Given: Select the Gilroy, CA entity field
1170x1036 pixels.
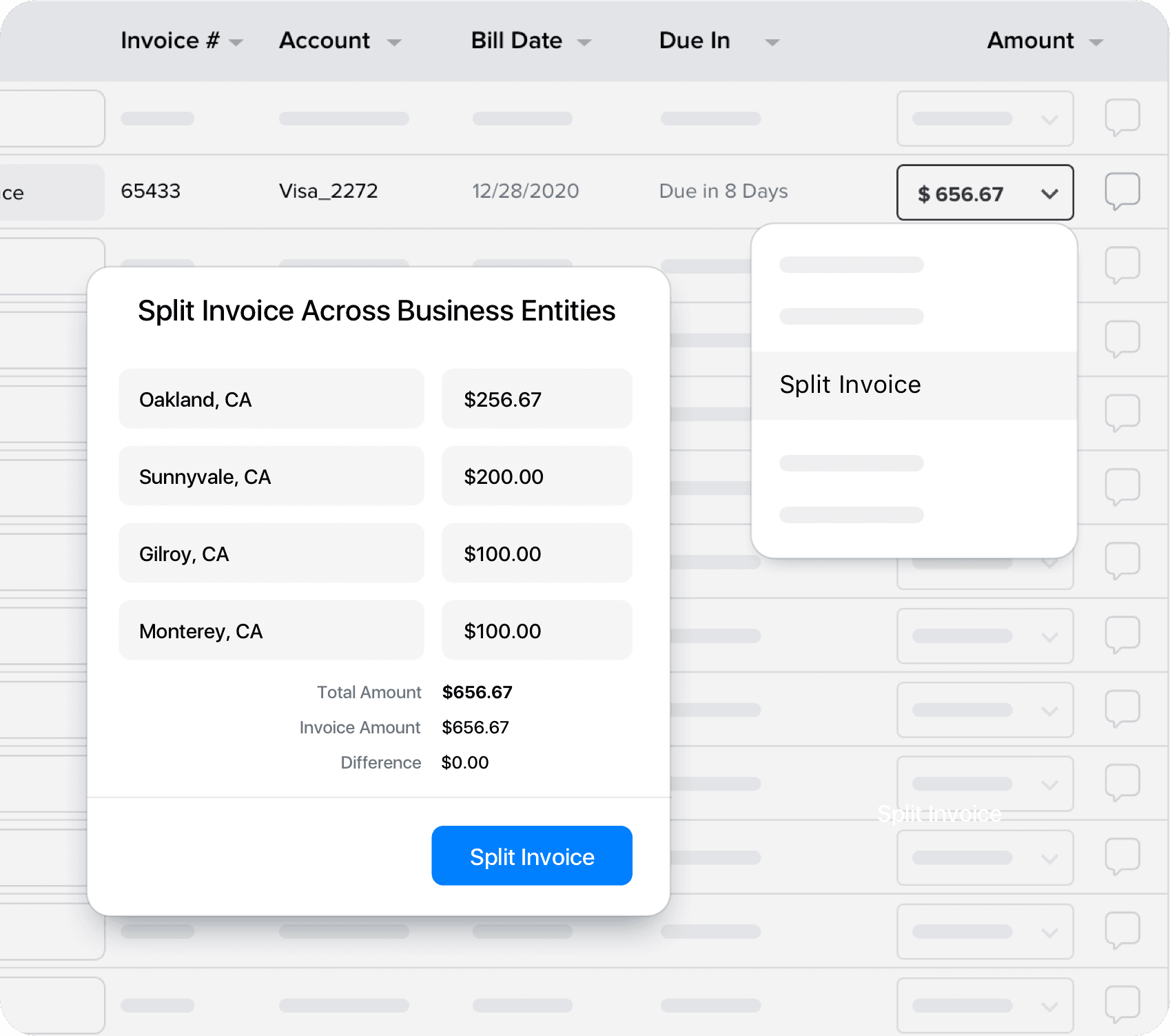Looking at the screenshot, I should [x=271, y=553].
